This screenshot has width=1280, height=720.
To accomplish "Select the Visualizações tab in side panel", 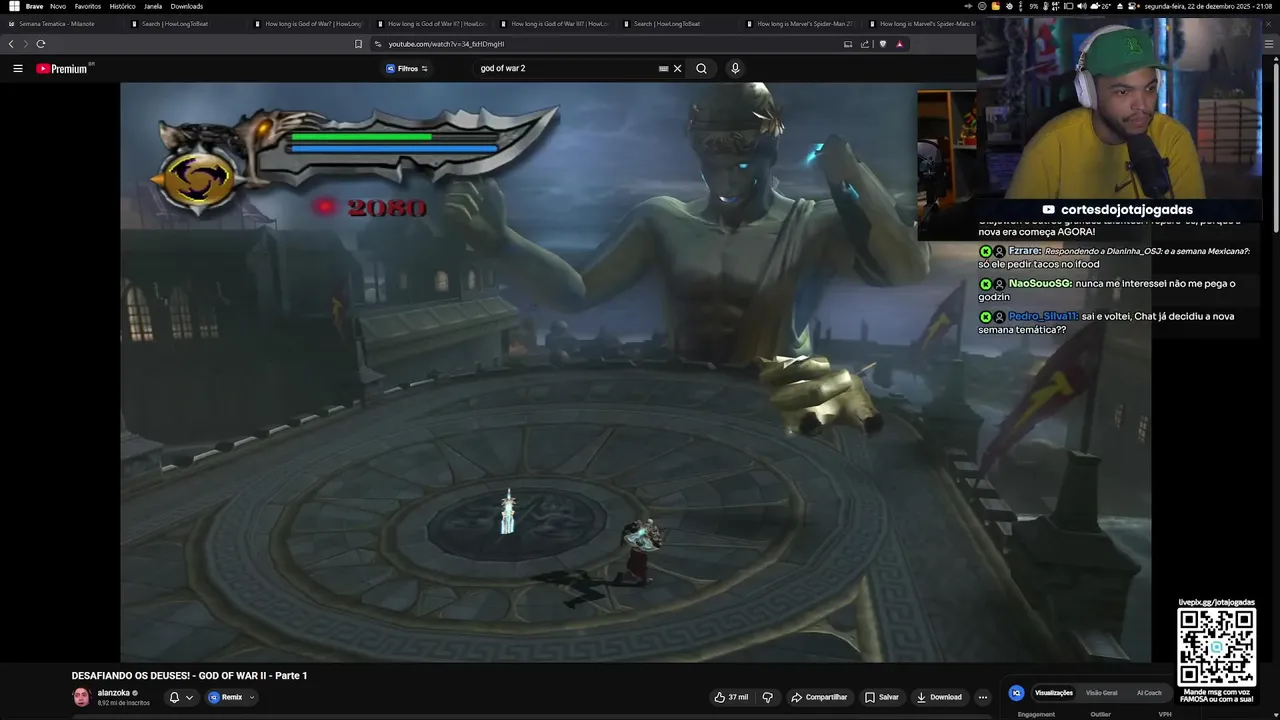I will 1053,693.
